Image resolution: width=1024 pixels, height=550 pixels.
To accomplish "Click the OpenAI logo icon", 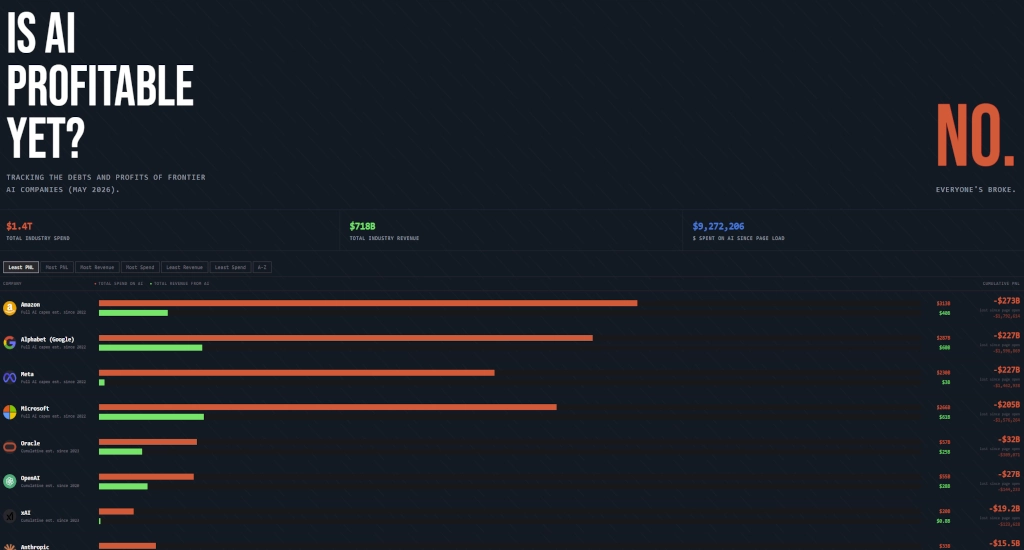I will click(x=9, y=481).
